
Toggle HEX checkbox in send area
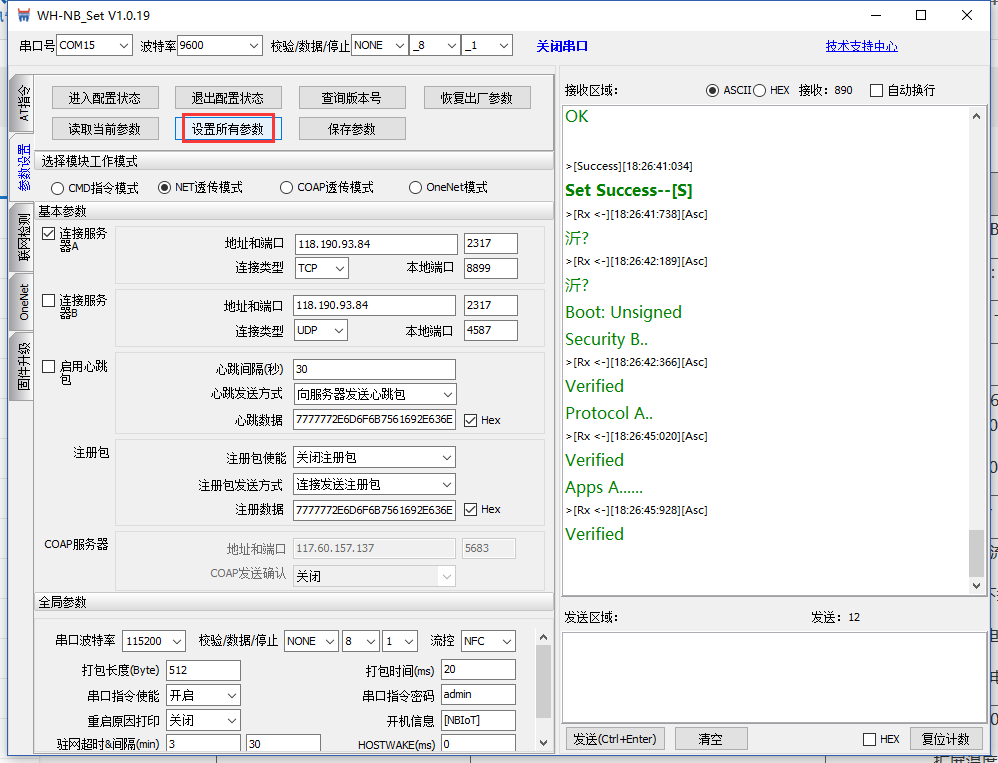pos(869,739)
